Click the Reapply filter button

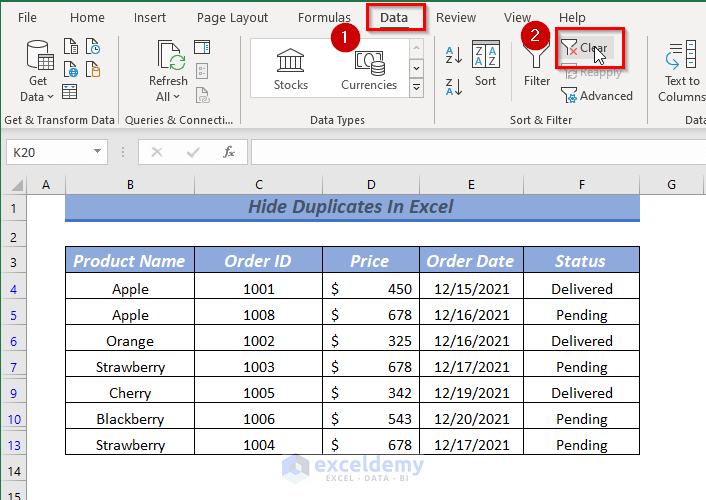(592, 73)
